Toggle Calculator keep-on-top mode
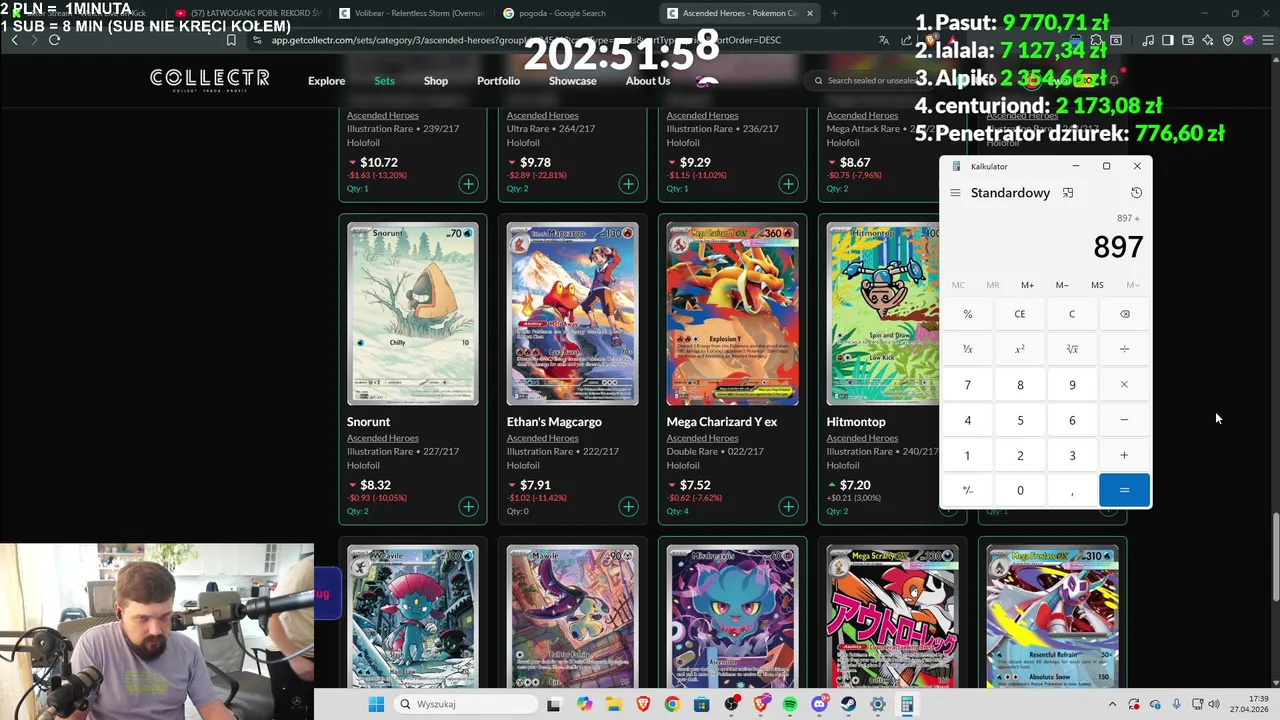 click(1068, 193)
